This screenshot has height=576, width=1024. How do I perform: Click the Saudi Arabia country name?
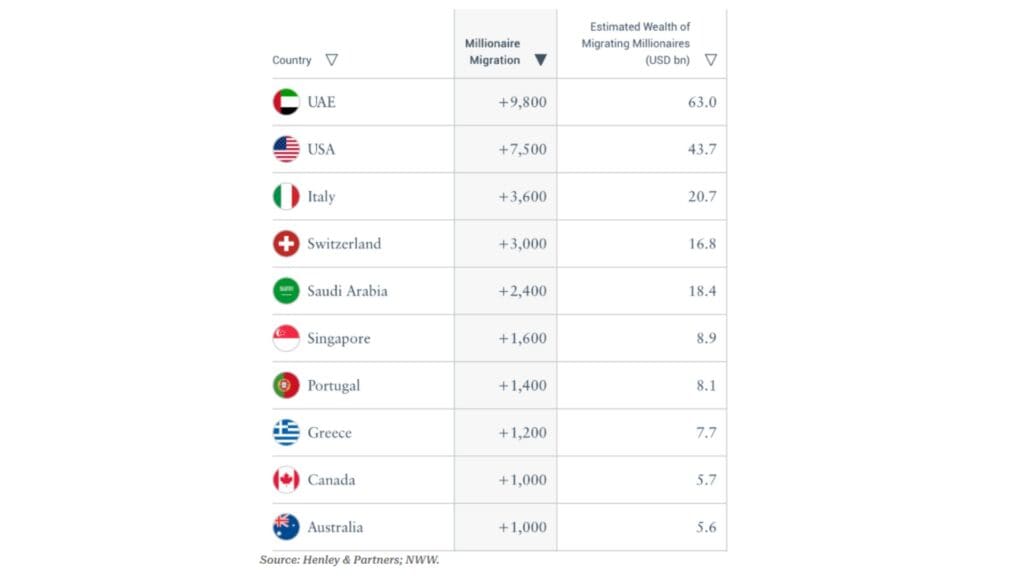[347, 291]
